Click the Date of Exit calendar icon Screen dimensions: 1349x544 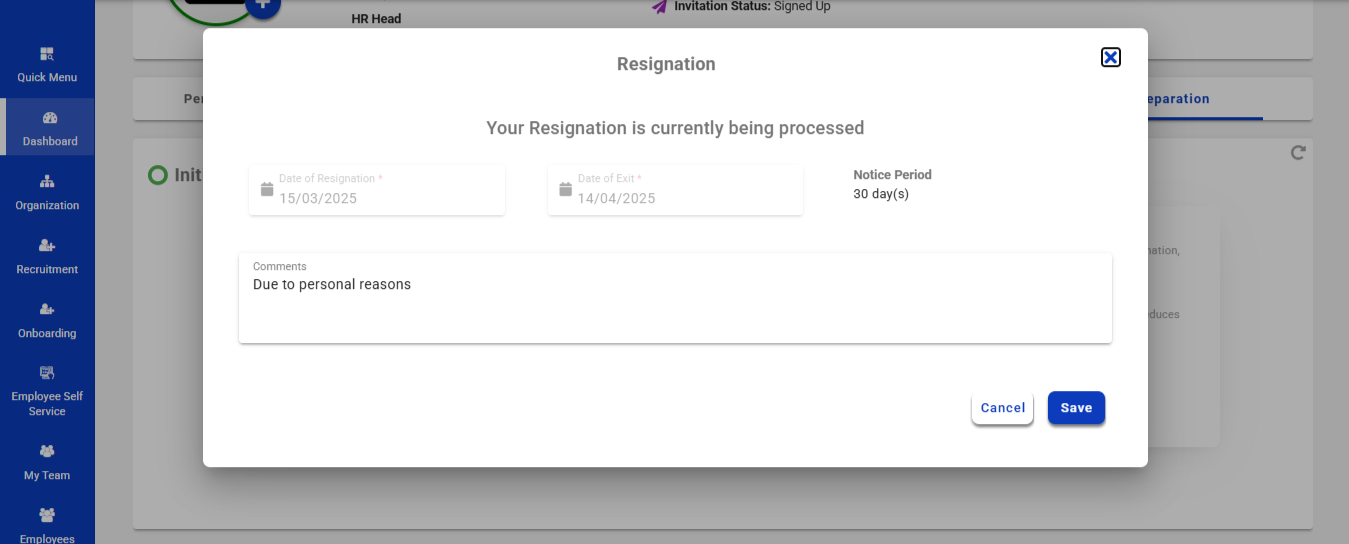click(x=565, y=189)
